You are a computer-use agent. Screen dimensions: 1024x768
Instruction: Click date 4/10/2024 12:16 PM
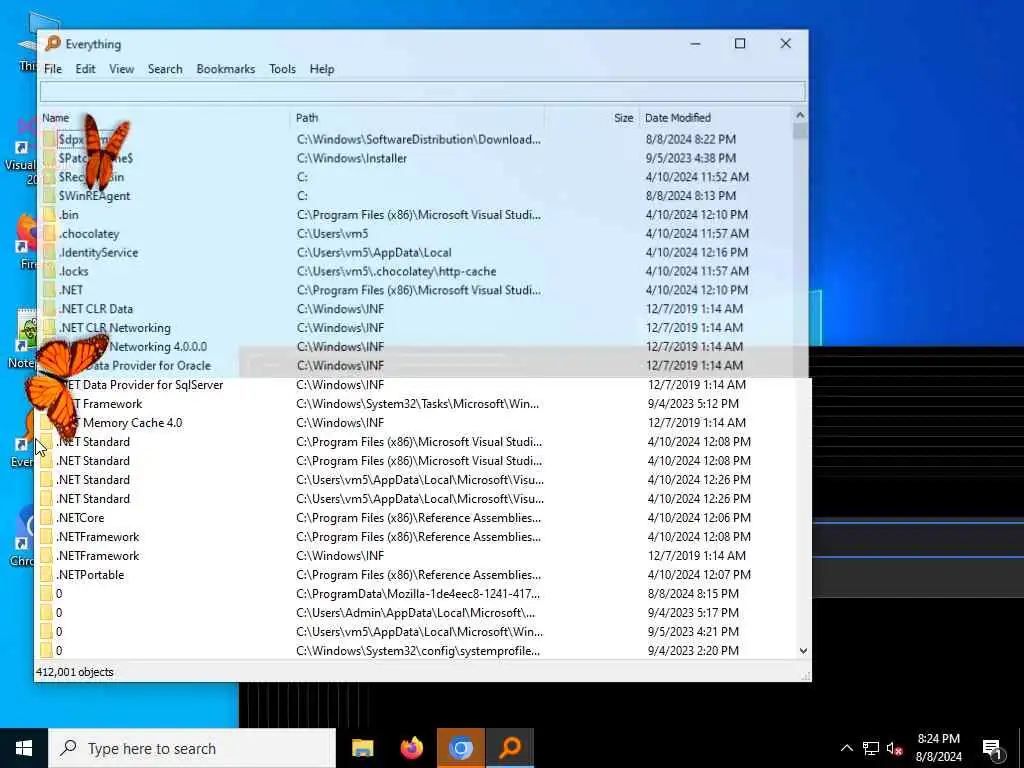(697, 253)
